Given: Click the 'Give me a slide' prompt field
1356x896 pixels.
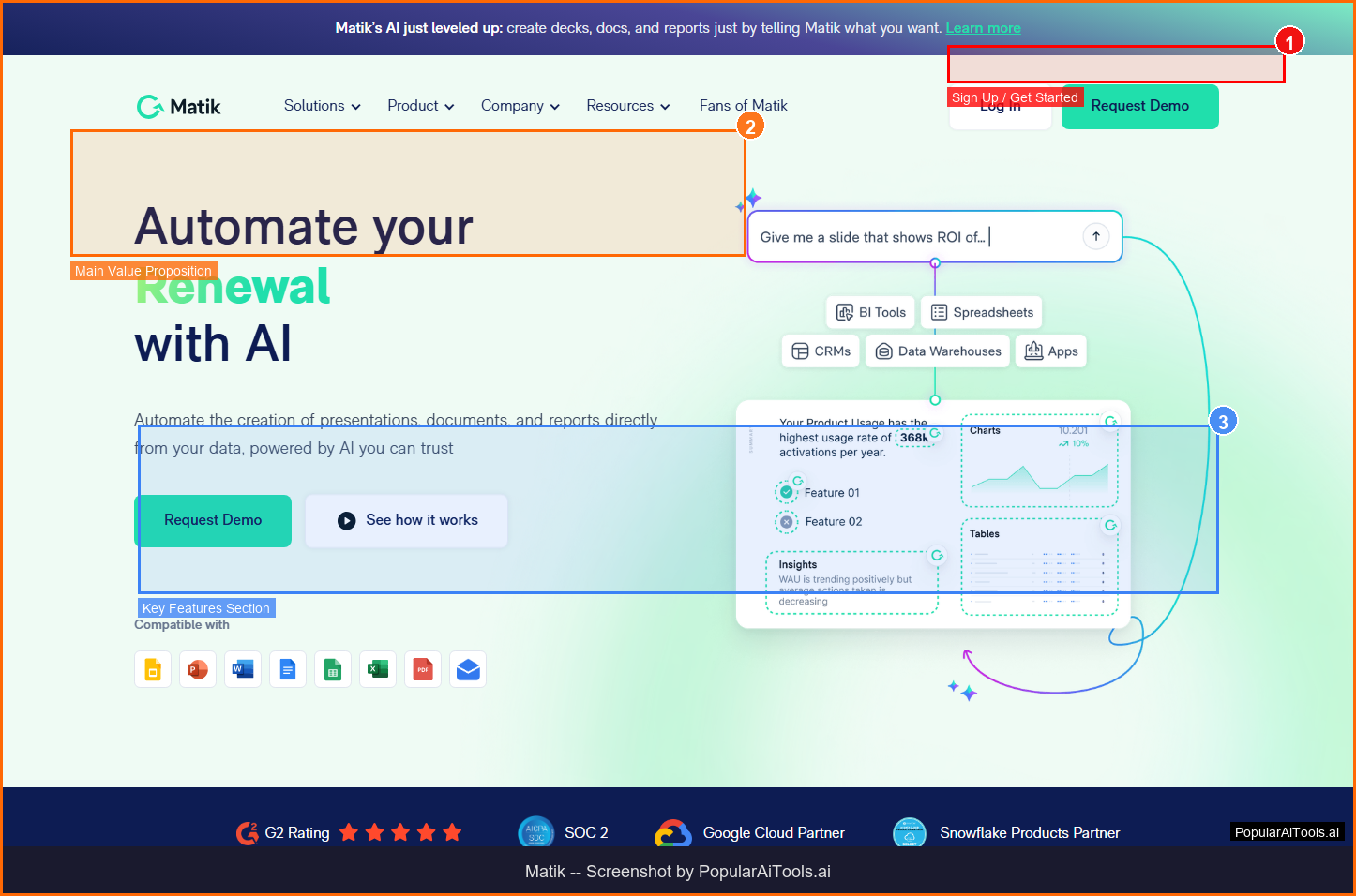Looking at the screenshot, I should pos(914,237).
